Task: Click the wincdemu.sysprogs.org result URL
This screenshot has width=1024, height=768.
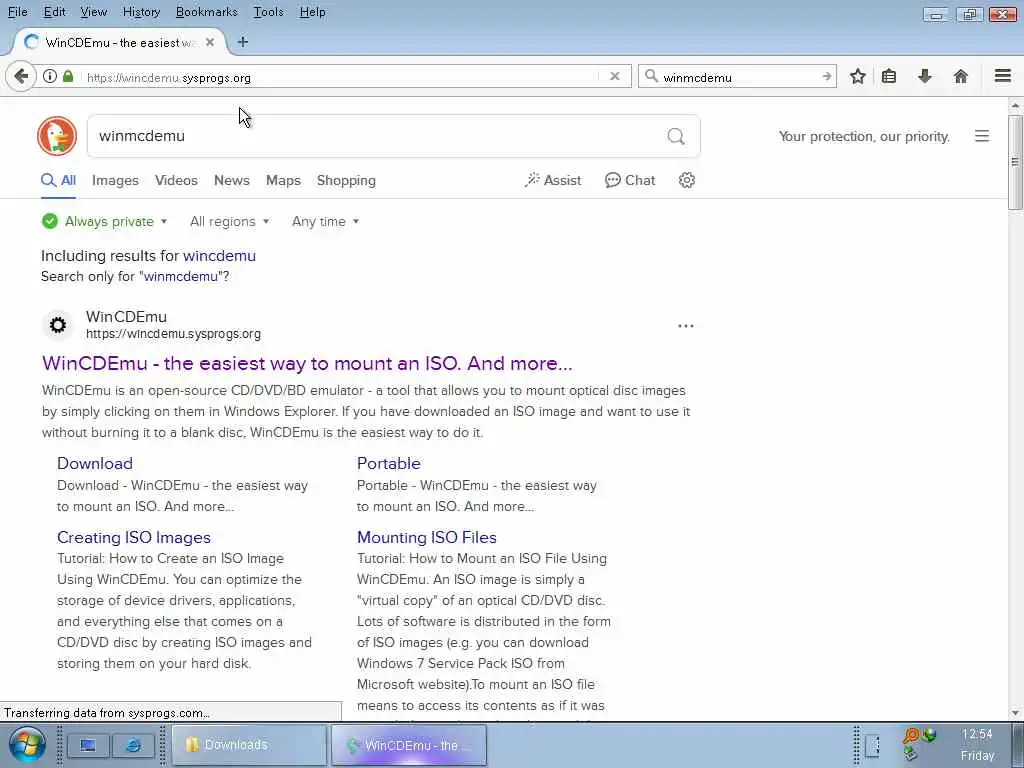Action: pyautogui.click(x=173, y=334)
